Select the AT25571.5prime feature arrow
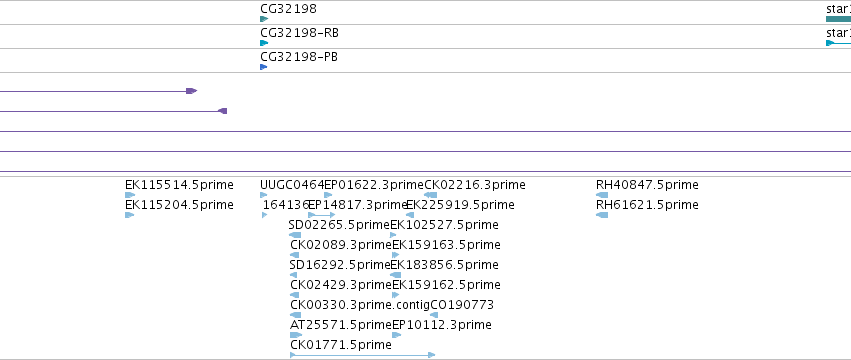Screen dimensions: 851x360 coord(296,335)
